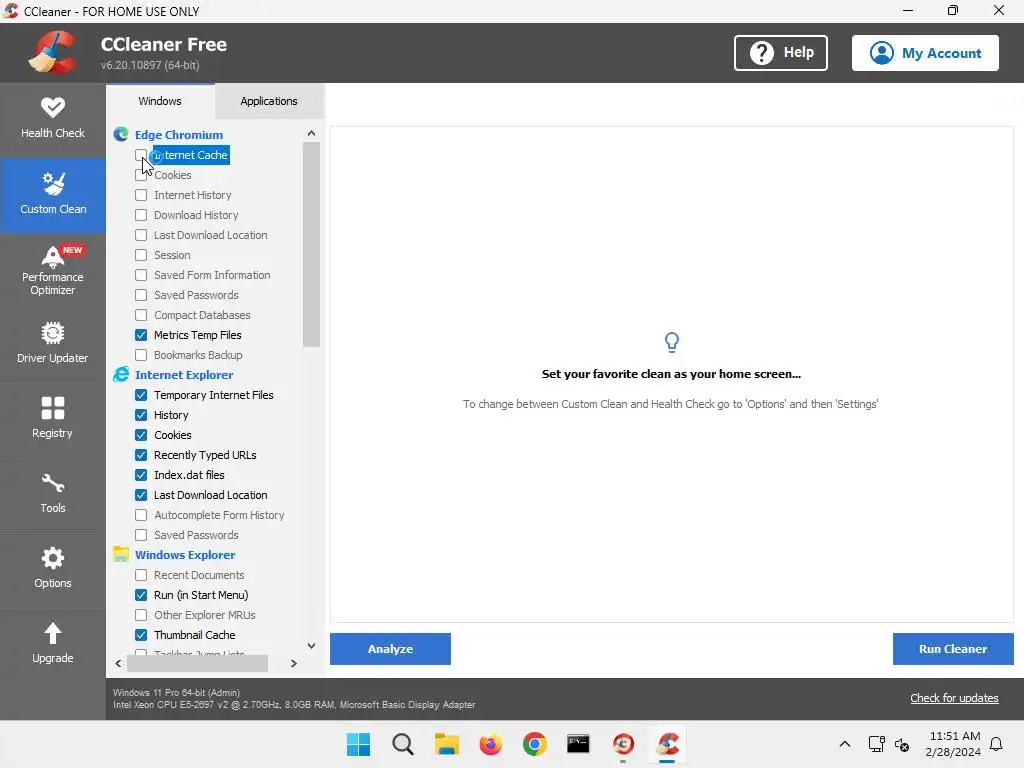
Task: Launch Google Chrome from taskbar
Action: tap(534, 744)
